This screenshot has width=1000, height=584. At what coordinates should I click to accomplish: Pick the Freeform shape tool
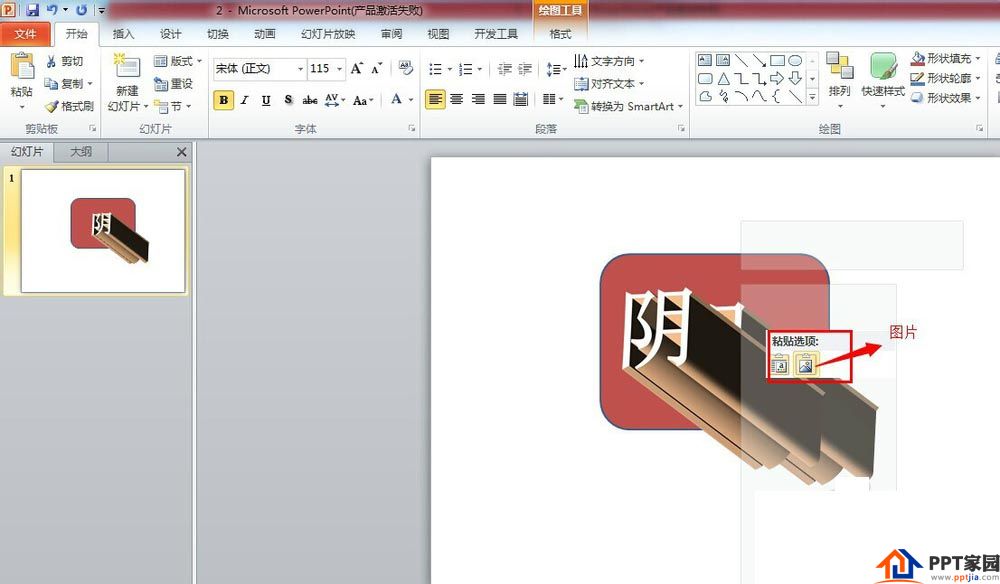click(705, 96)
